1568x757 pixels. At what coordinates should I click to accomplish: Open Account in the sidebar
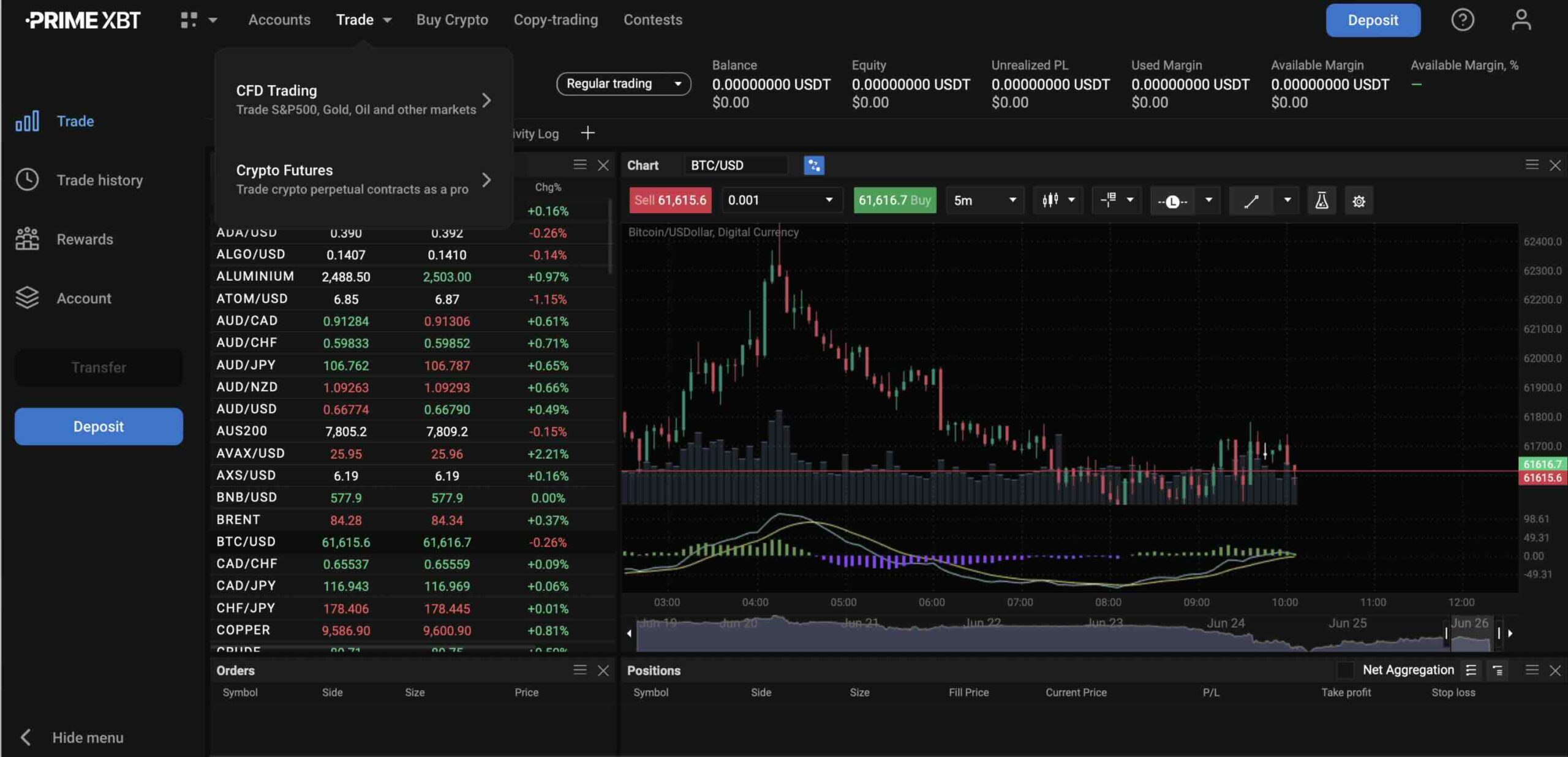[63, 298]
